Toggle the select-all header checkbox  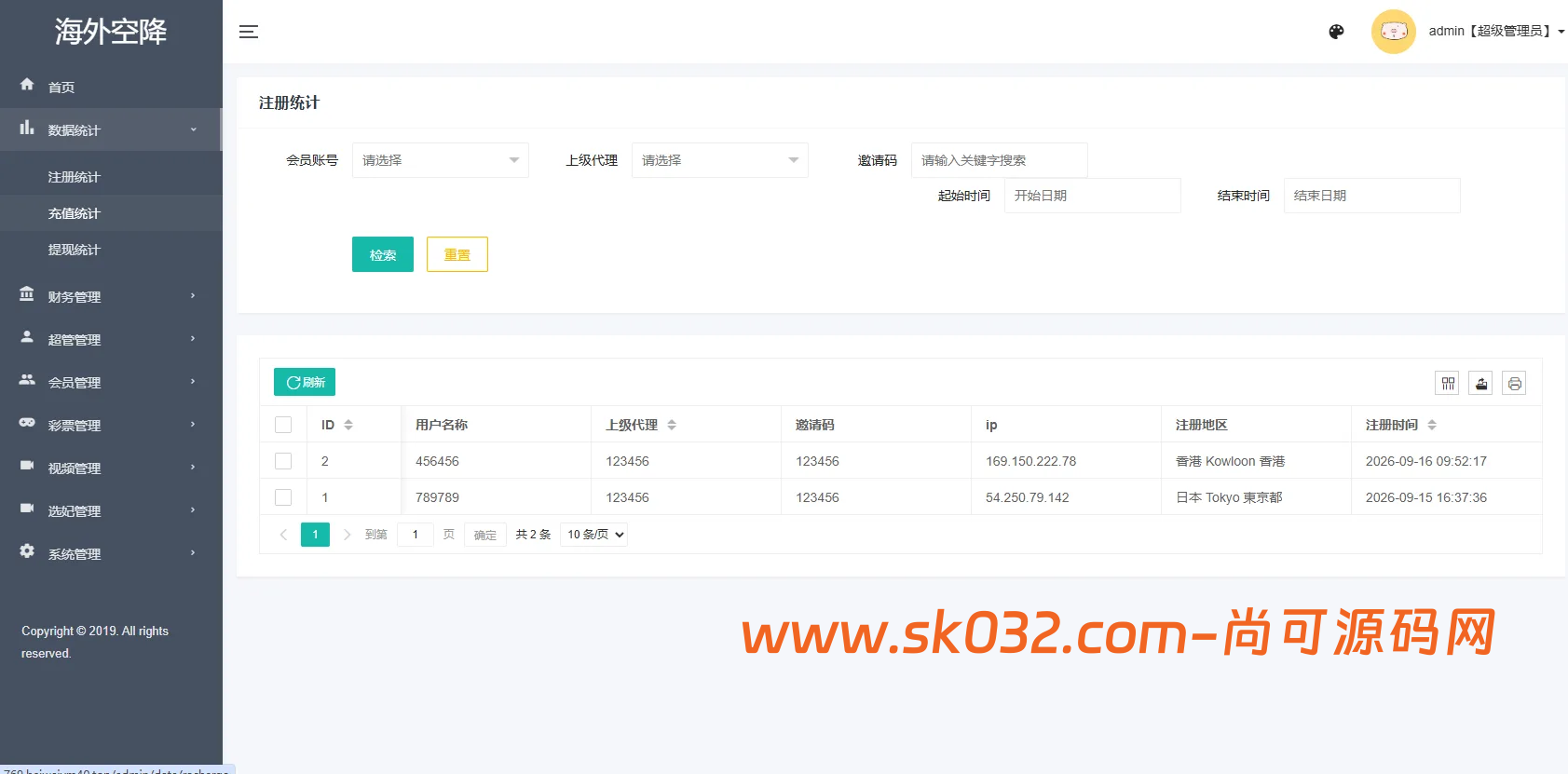[283, 425]
